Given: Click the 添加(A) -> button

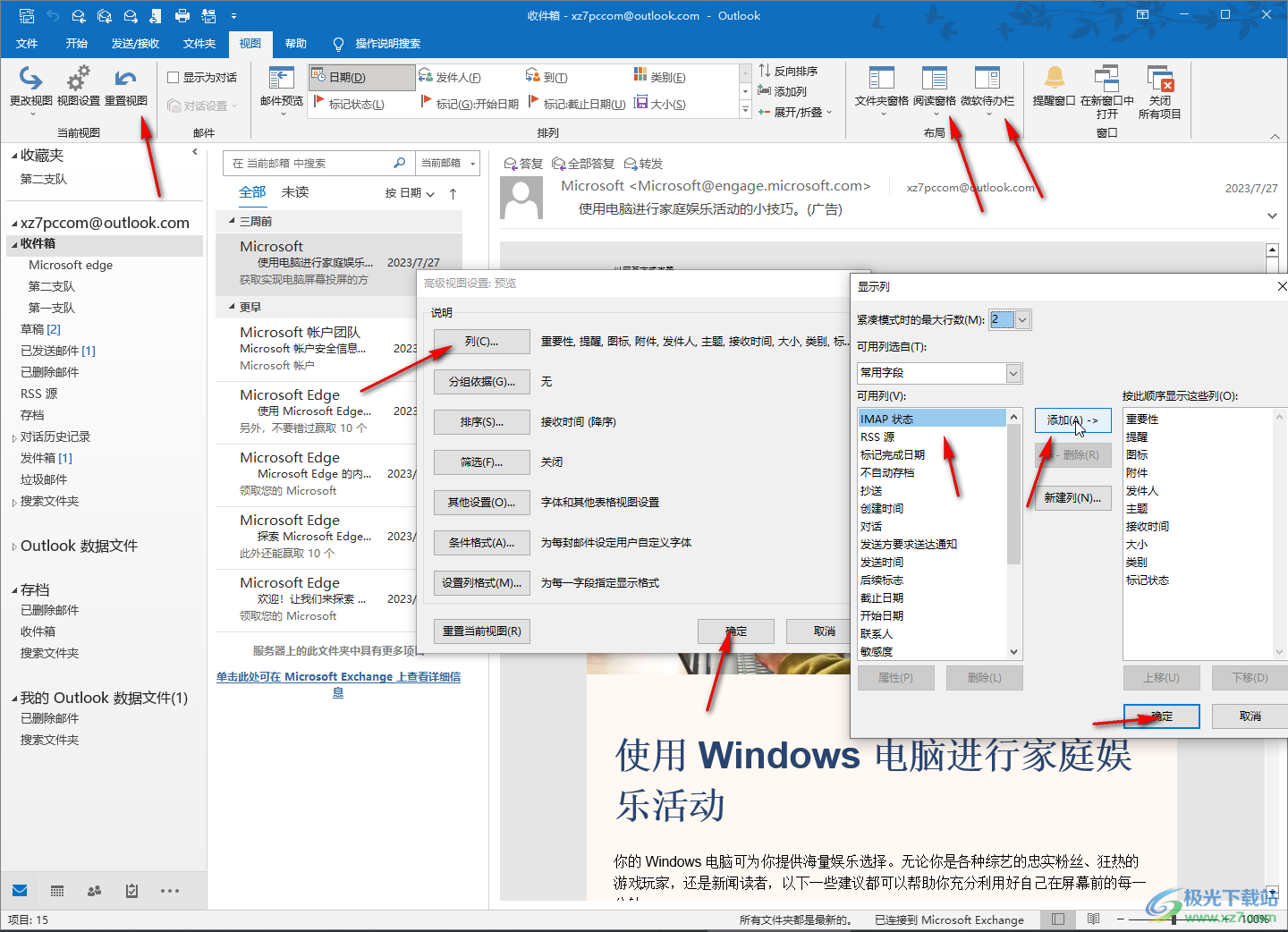Looking at the screenshot, I should coord(1072,420).
